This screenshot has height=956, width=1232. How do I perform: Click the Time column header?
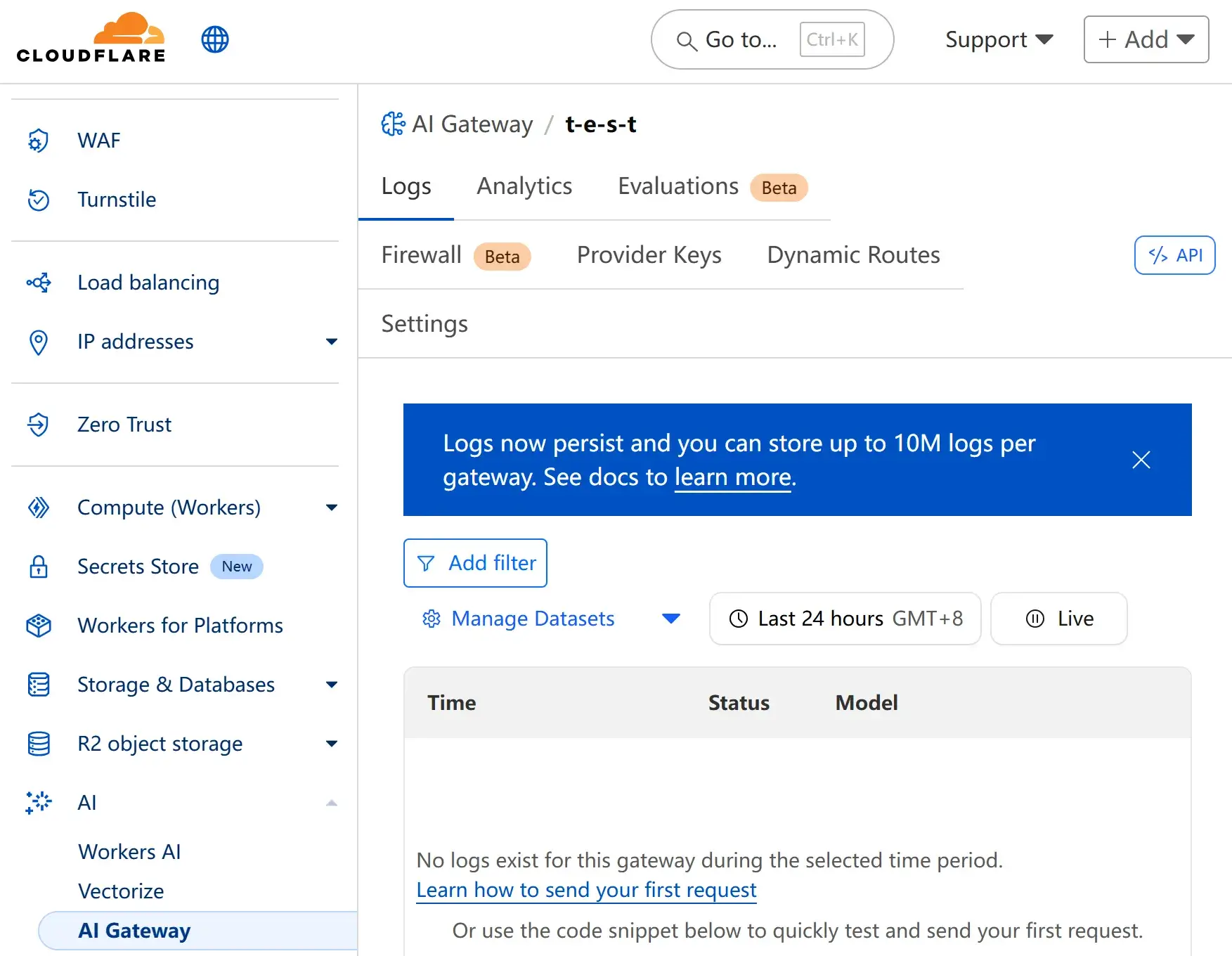pos(451,703)
